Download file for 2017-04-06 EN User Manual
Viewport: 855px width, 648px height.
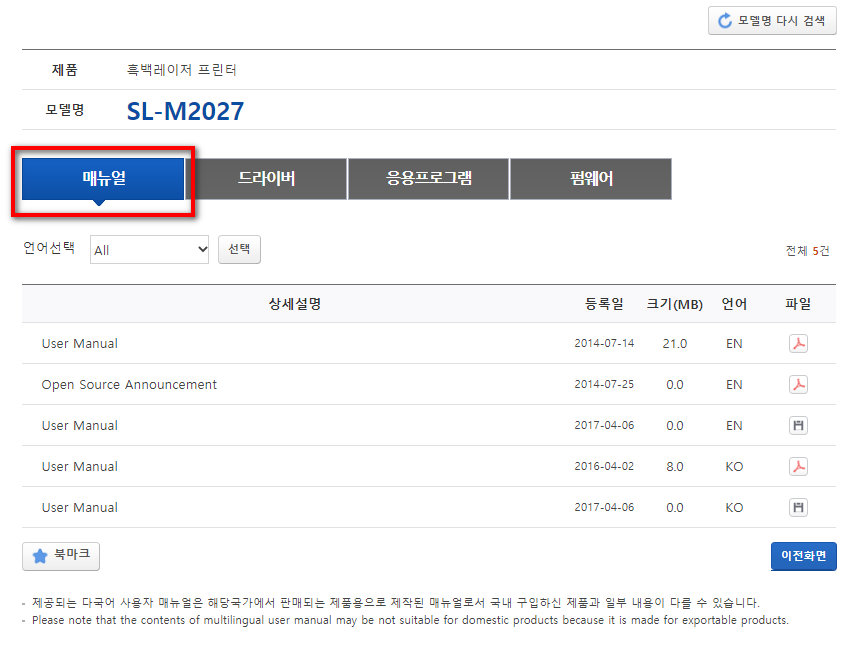(x=798, y=425)
